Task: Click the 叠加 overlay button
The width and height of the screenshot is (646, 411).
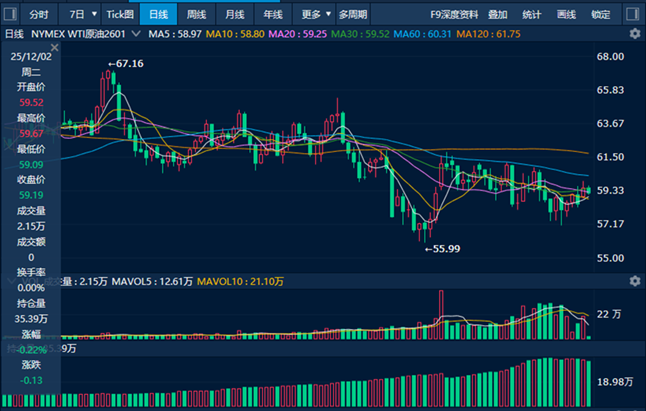Action: [497, 15]
